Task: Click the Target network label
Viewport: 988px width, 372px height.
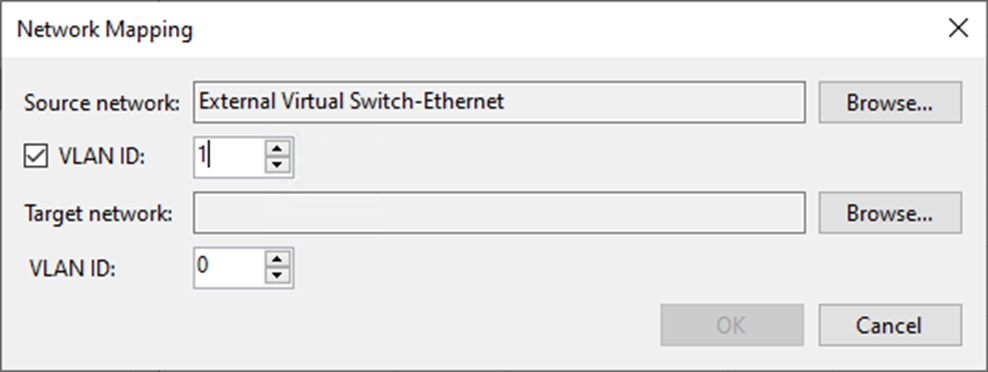Action: tap(98, 214)
